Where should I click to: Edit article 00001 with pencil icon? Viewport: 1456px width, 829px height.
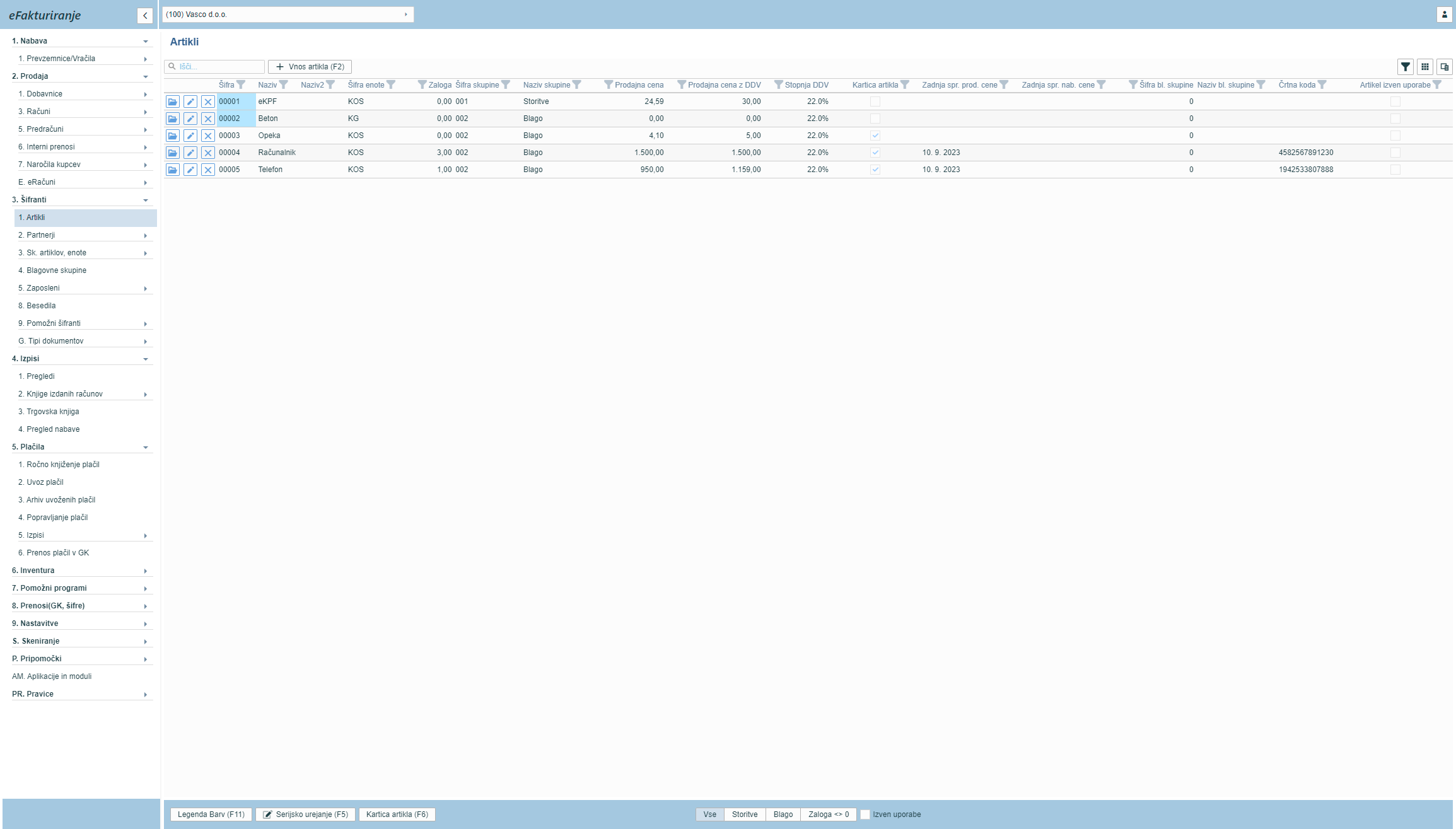tap(190, 101)
